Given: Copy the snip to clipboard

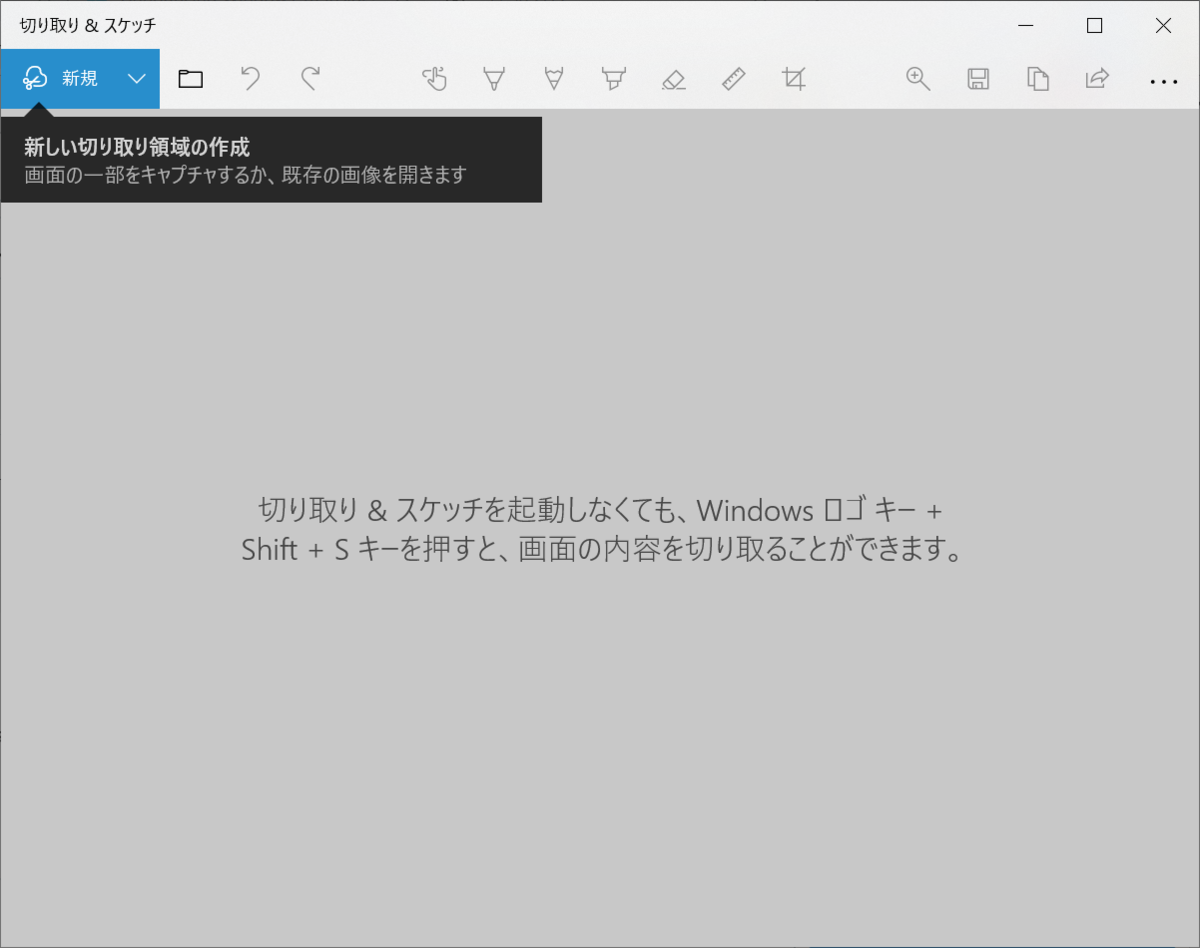Looking at the screenshot, I should tap(1038, 79).
